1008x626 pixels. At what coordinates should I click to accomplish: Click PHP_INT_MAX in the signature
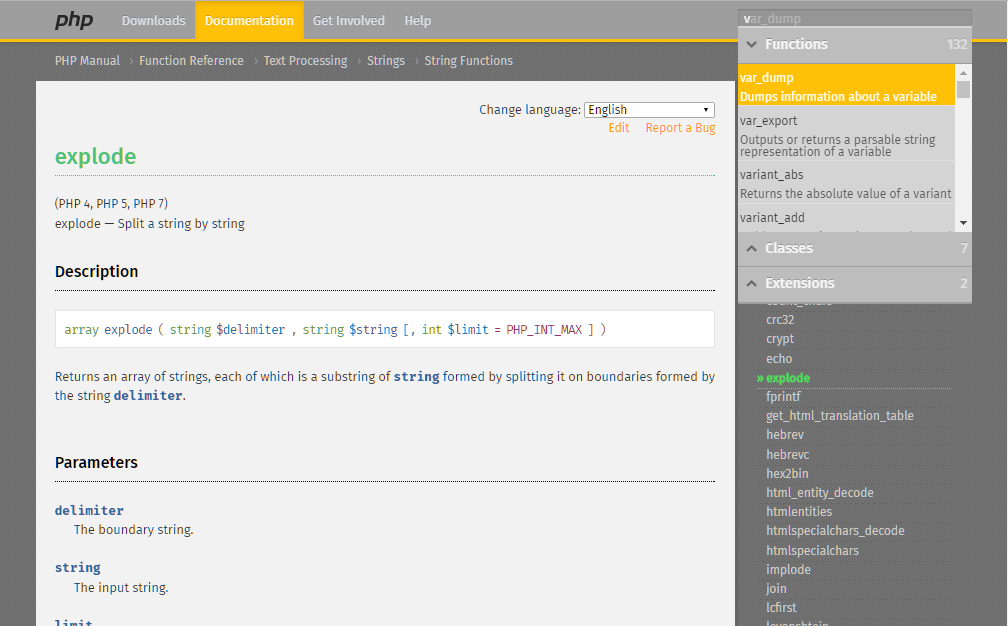click(544, 330)
